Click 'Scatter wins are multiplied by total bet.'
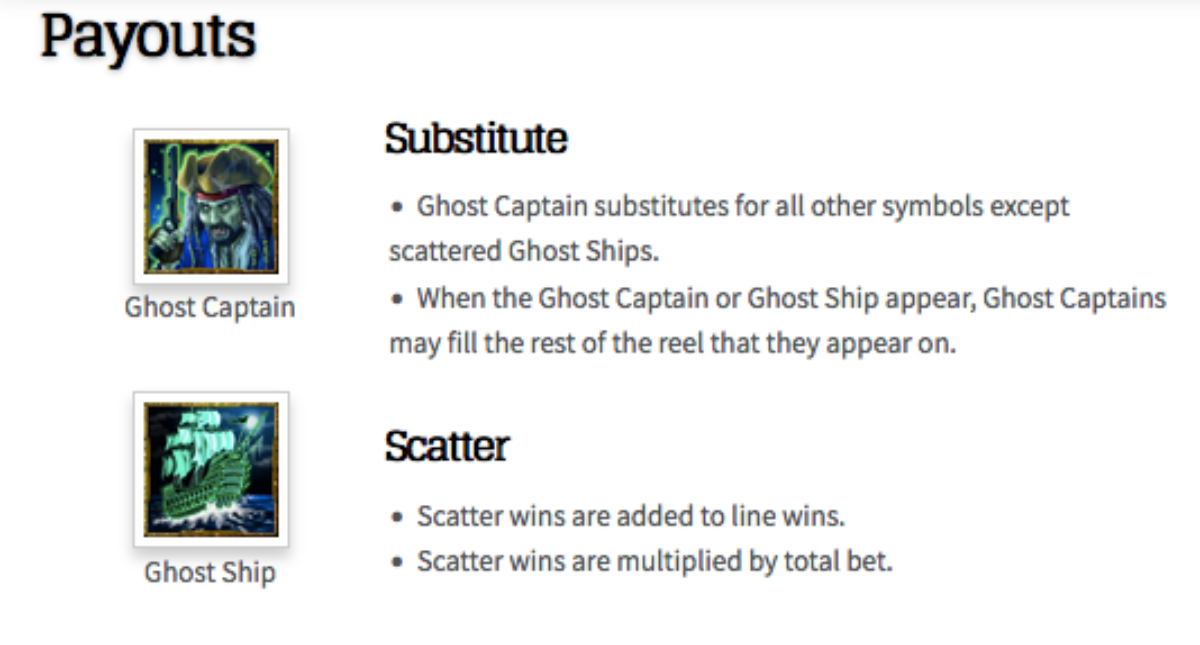Viewport: 1200px width, 645px height. (654, 561)
